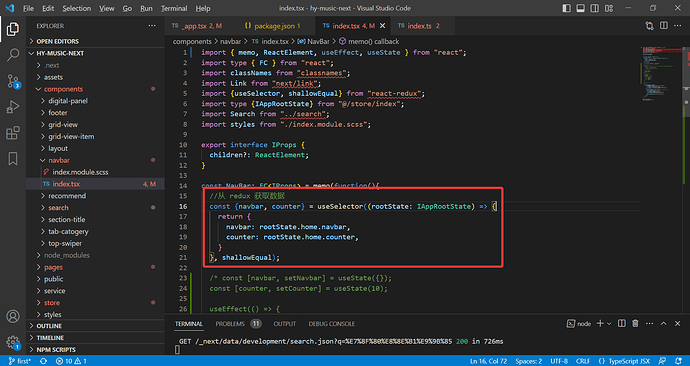This screenshot has height=366, width=690.
Task: Open the Accounts menu icon
Action: [x=13, y=316]
